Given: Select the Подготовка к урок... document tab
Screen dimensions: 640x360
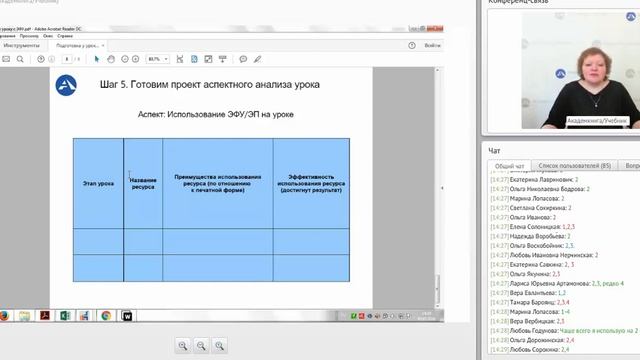Looking at the screenshot, I should pyautogui.click(x=77, y=45).
